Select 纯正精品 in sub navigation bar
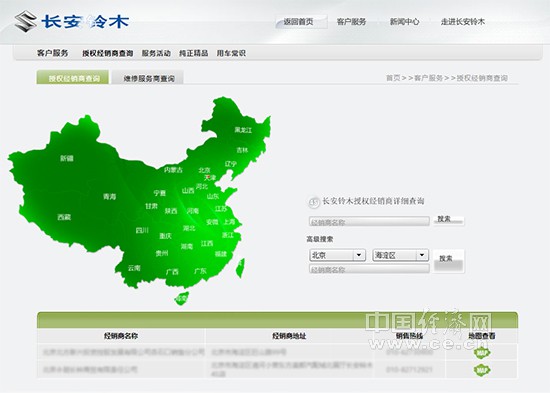The width and height of the screenshot is (550, 393). point(194,53)
